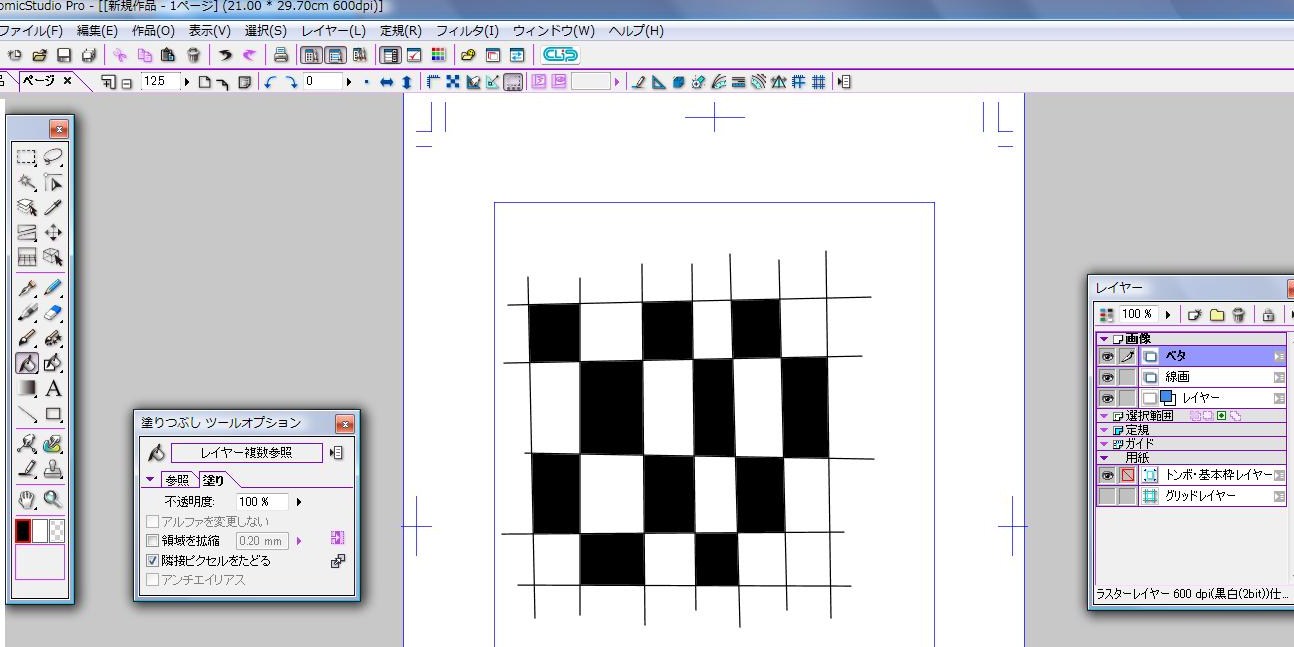The image size is (1294, 647).
Task: Expand the 定規 layer group
Action: (x=1104, y=430)
